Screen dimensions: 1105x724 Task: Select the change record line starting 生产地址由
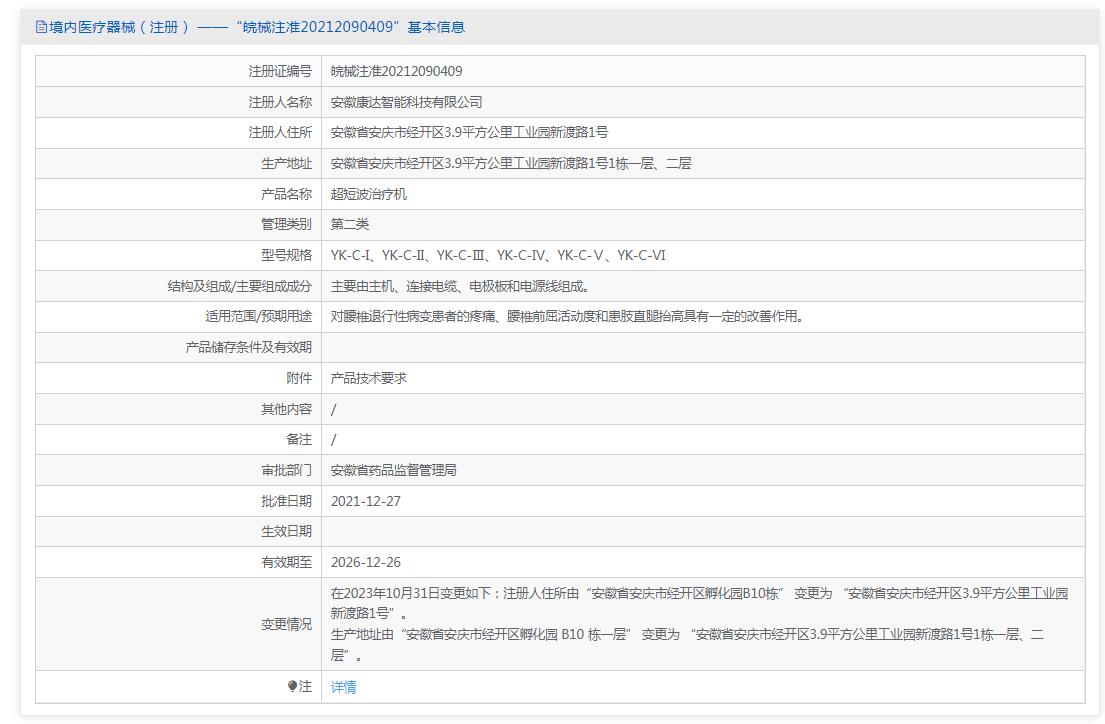[x=687, y=645]
